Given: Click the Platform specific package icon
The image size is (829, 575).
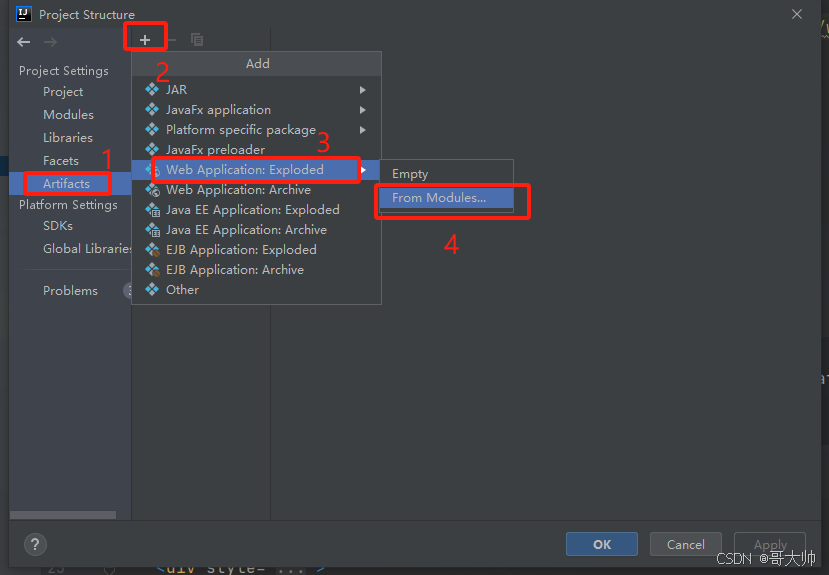Looking at the screenshot, I should point(152,129).
